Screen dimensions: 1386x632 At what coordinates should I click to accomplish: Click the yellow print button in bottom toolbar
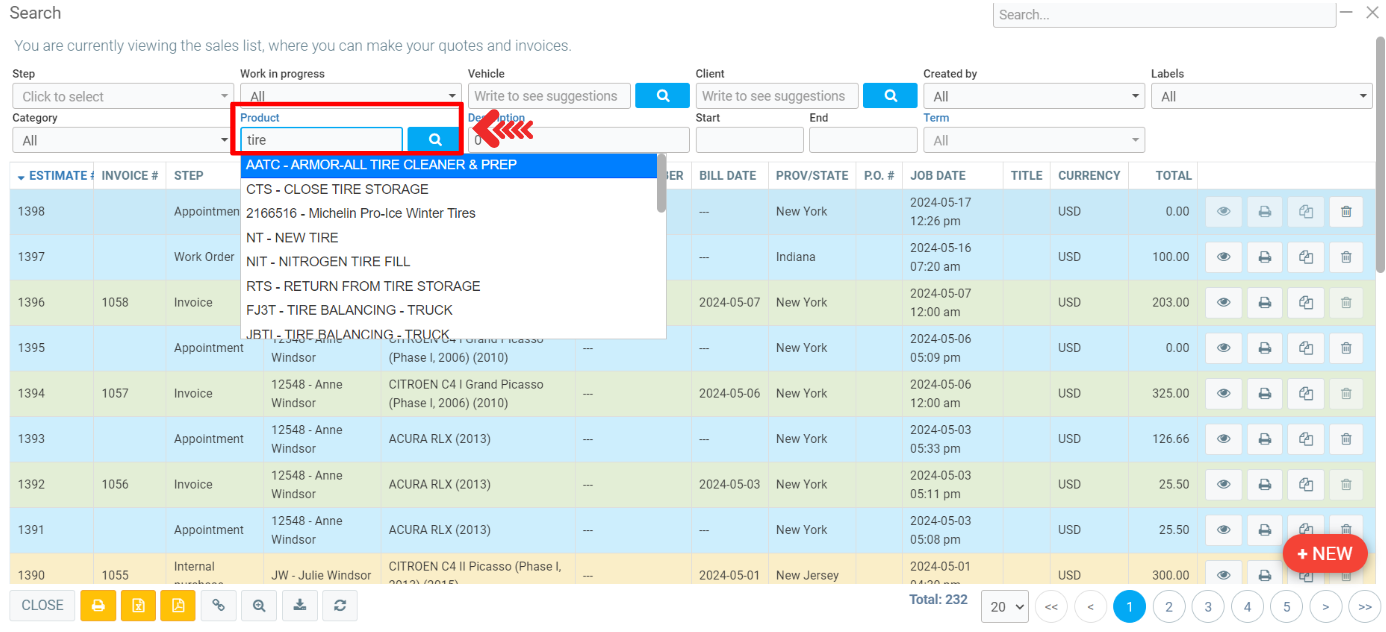click(x=98, y=605)
